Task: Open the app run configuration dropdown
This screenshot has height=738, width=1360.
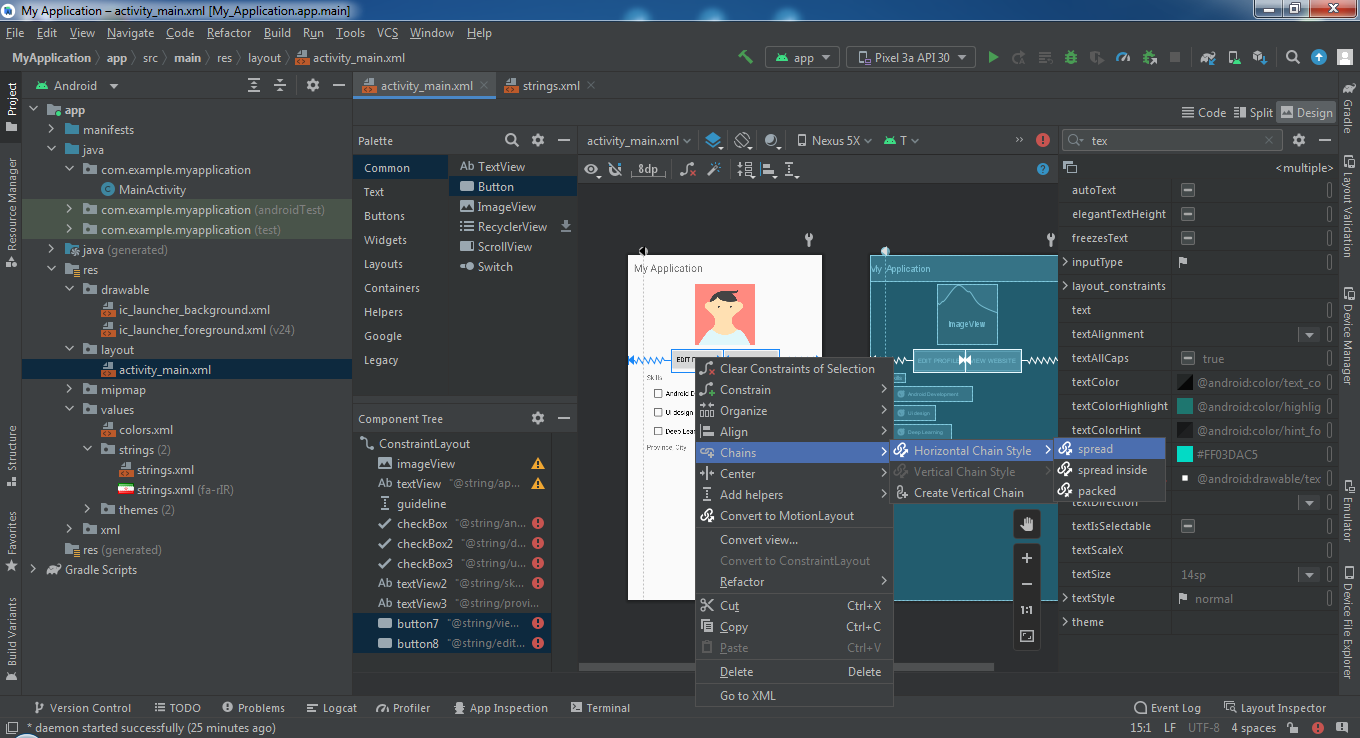Action: [x=802, y=58]
